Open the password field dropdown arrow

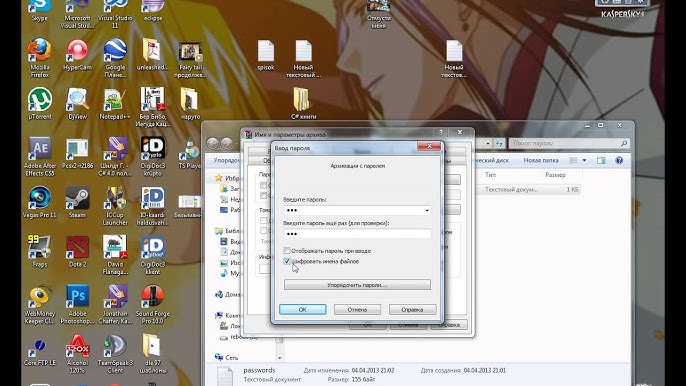click(x=427, y=211)
